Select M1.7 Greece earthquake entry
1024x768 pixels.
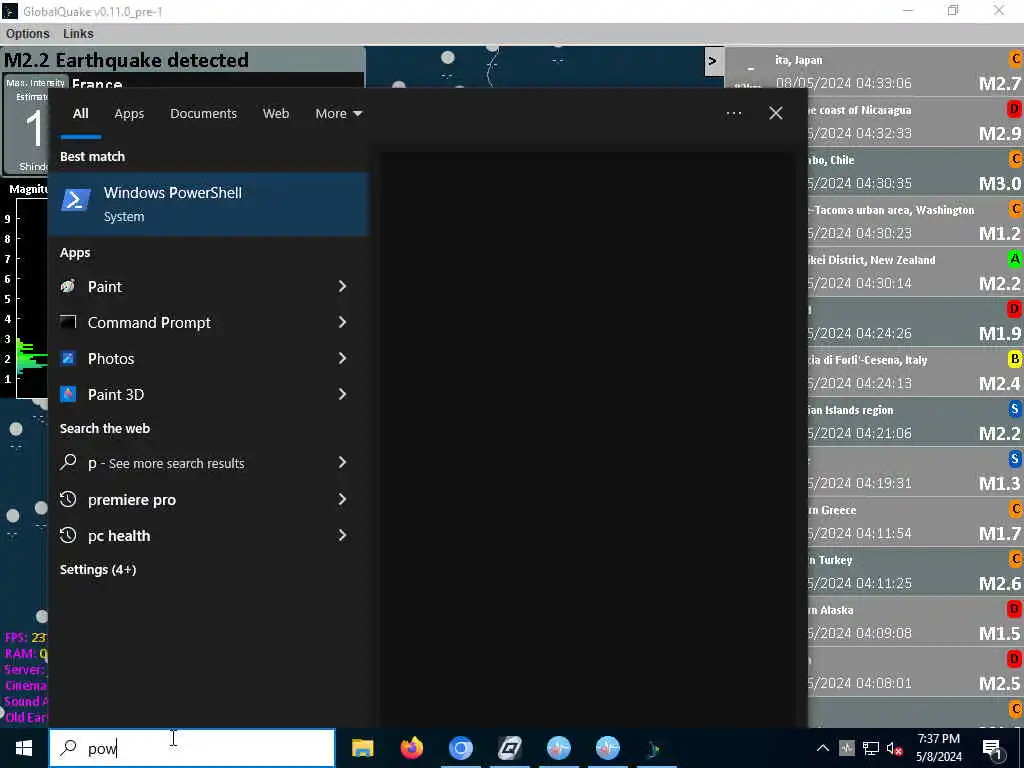click(x=916, y=522)
